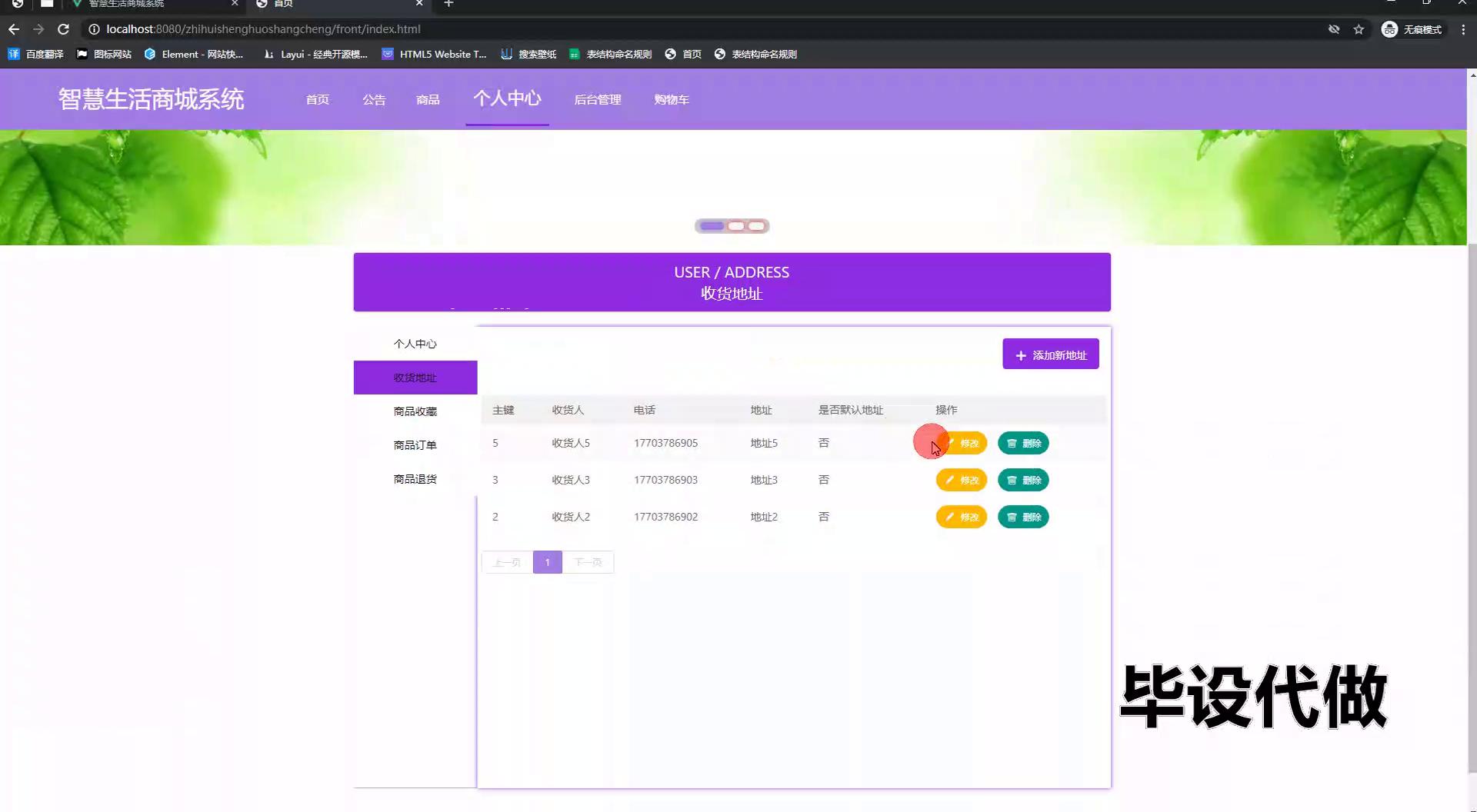Go to 购物车 in top navigation
This screenshot has height=812, width=1477.
[x=671, y=100]
